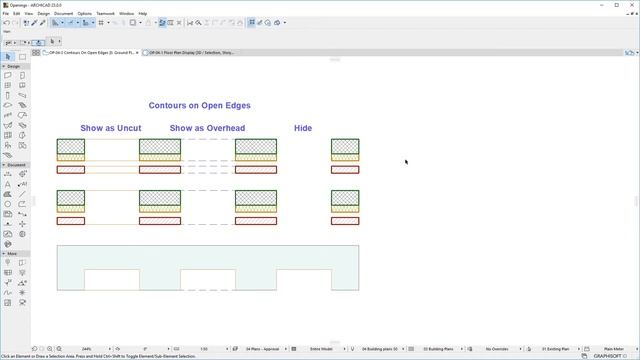Select the Arrow tool in the toolbox
640x360 pixels.
click(x=8, y=57)
